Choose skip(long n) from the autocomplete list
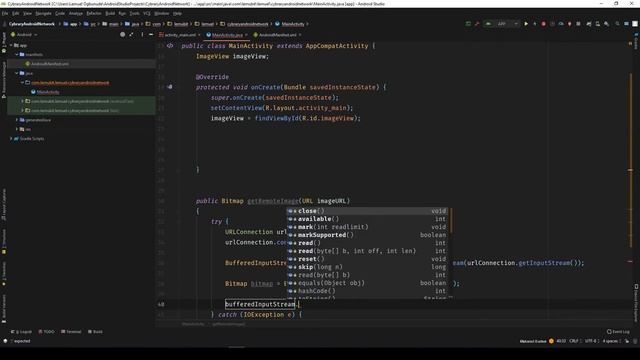This screenshot has height=360, width=640. 367,267
